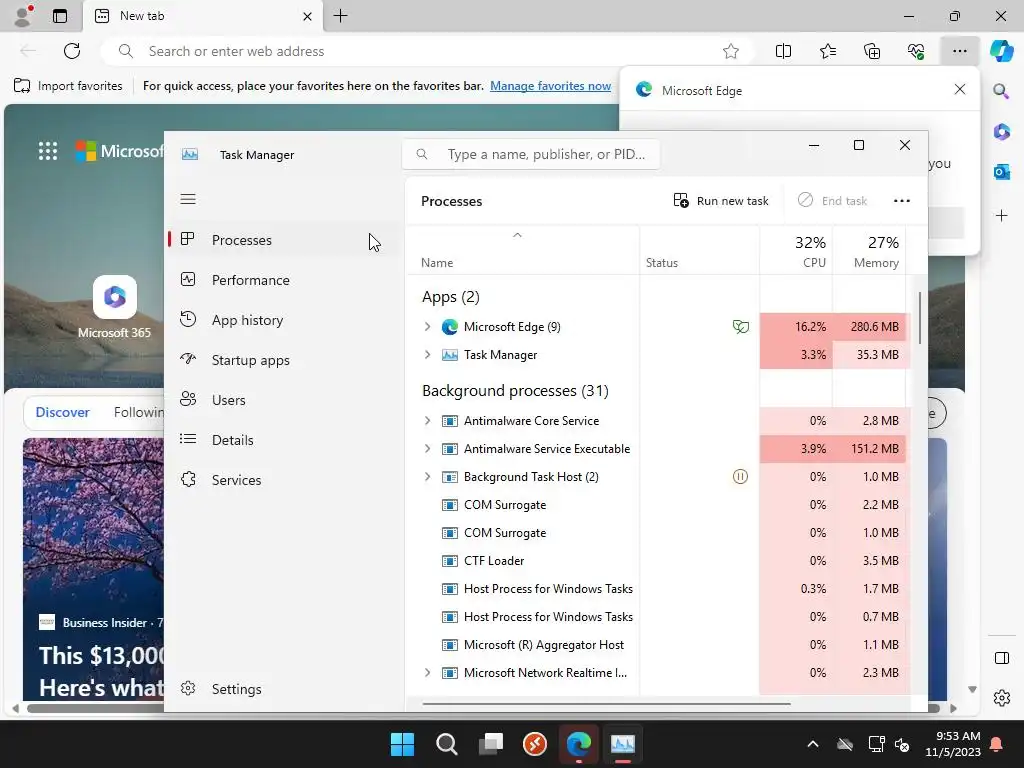Open Copilot icon in Edge toolbar
This screenshot has height=768, width=1024.
click(1001, 50)
